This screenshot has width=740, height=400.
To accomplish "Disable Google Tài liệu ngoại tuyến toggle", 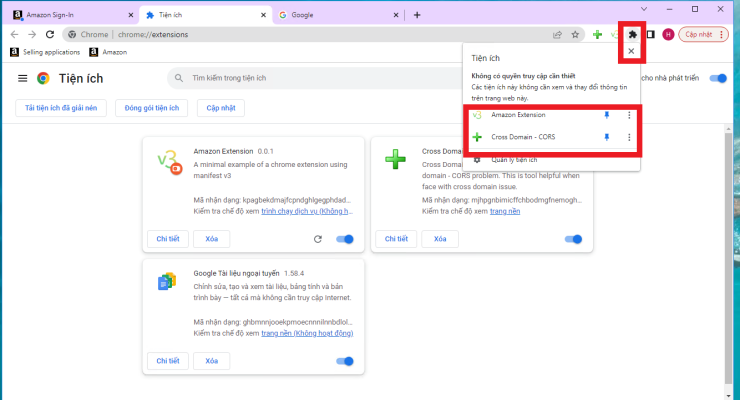I will pyautogui.click(x=346, y=361).
